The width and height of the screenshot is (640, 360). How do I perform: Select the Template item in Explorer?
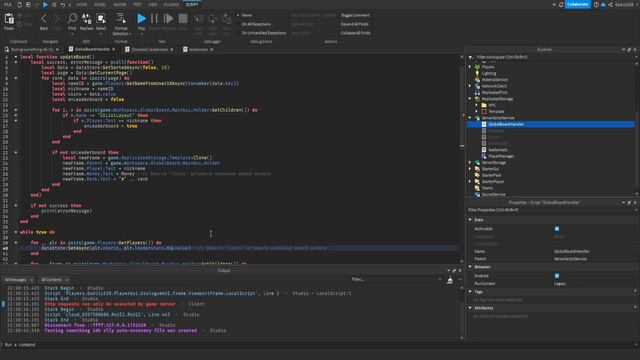[496, 111]
